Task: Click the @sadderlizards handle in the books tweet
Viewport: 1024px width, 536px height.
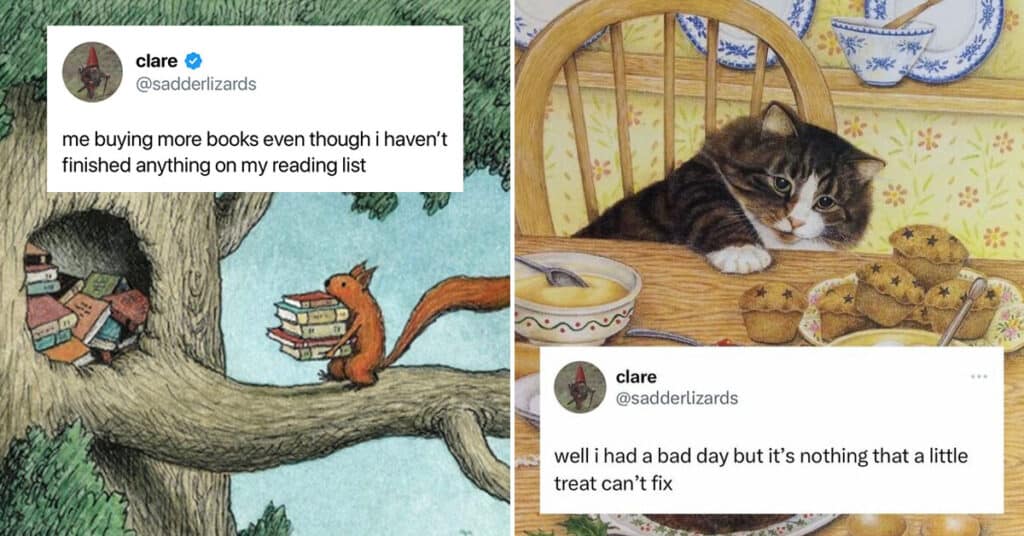Action: click(x=196, y=84)
